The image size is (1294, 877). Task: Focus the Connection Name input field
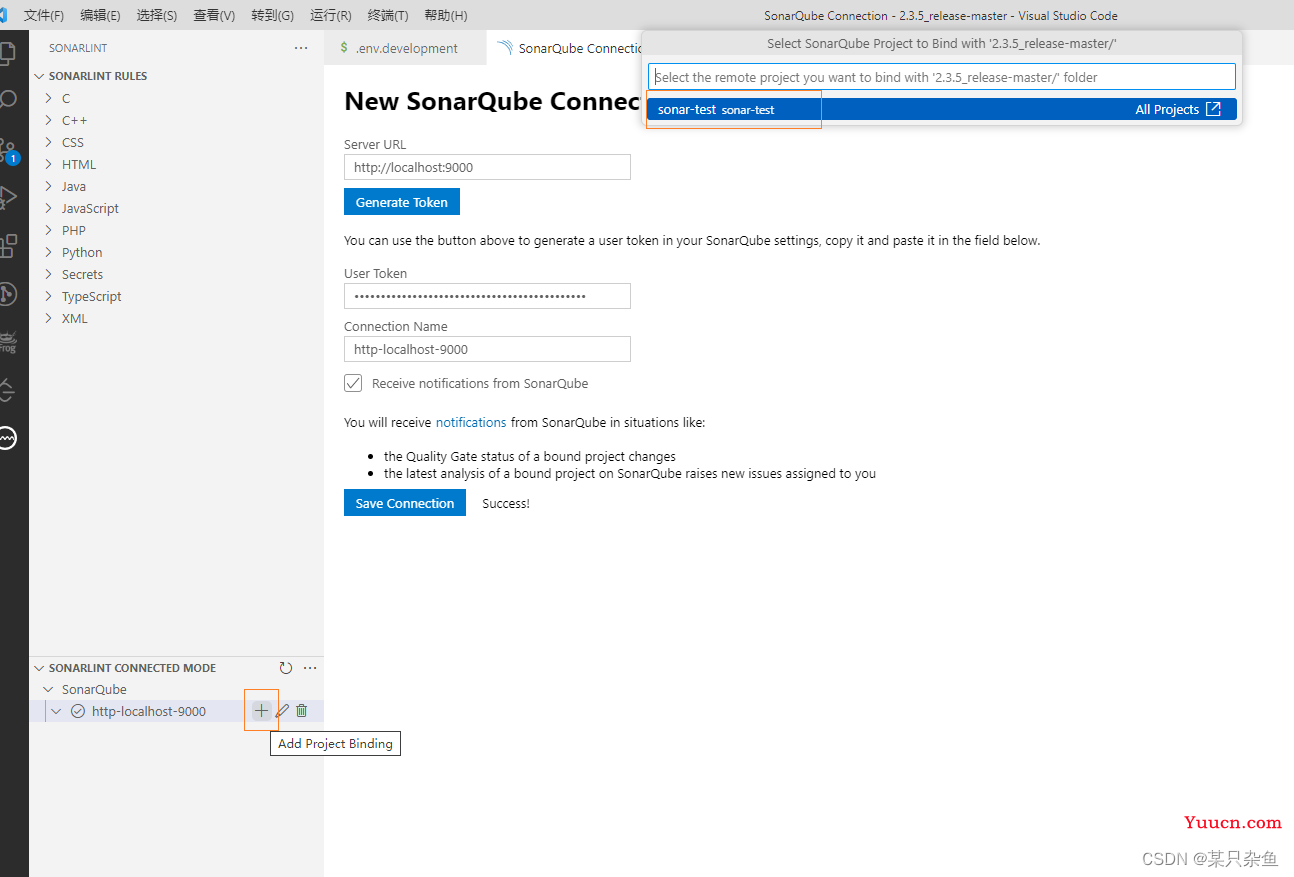(487, 349)
